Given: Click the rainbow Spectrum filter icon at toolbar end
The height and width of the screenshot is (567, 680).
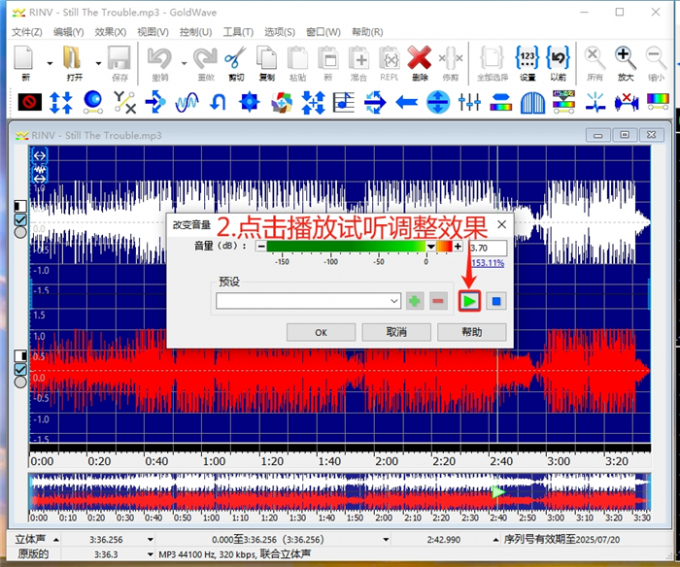Looking at the screenshot, I should (658, 102).
